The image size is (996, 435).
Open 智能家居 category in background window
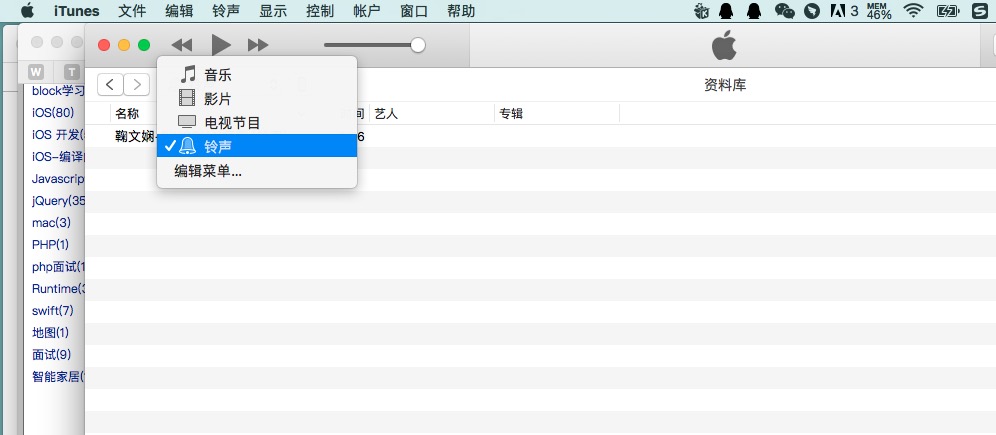click(x=58, y=377)
